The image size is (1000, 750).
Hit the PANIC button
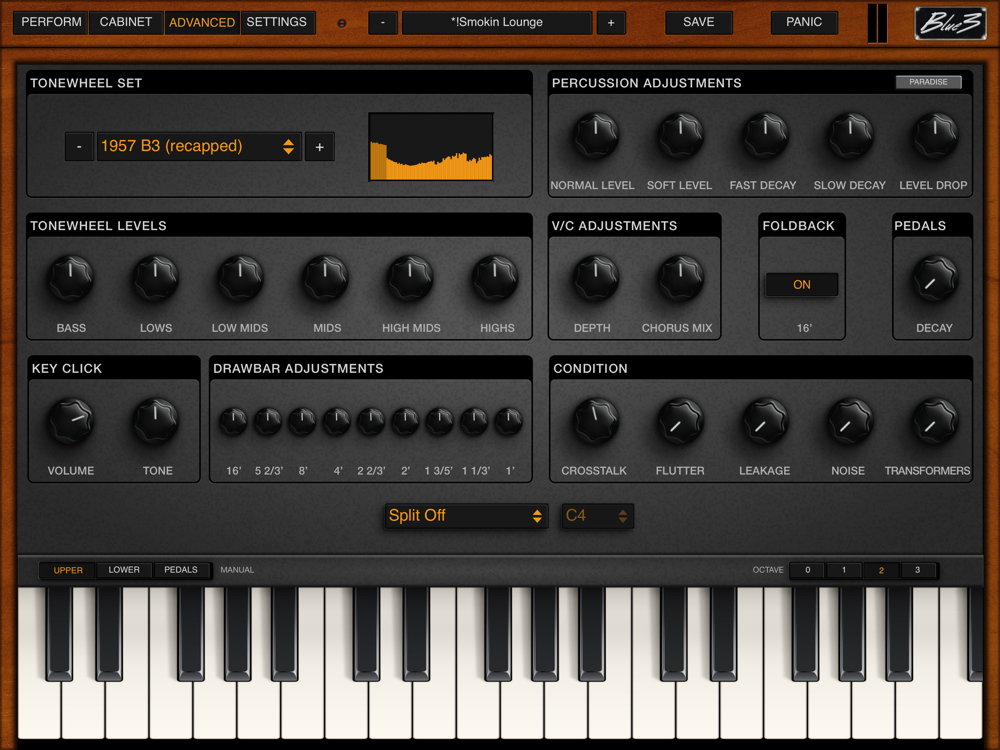click(x=804, y=22)
